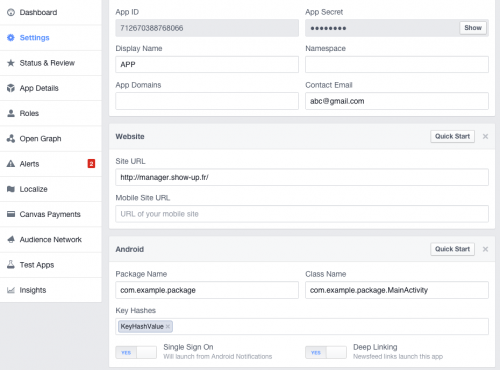Remove the Website platform section

(x=485, y=136)
